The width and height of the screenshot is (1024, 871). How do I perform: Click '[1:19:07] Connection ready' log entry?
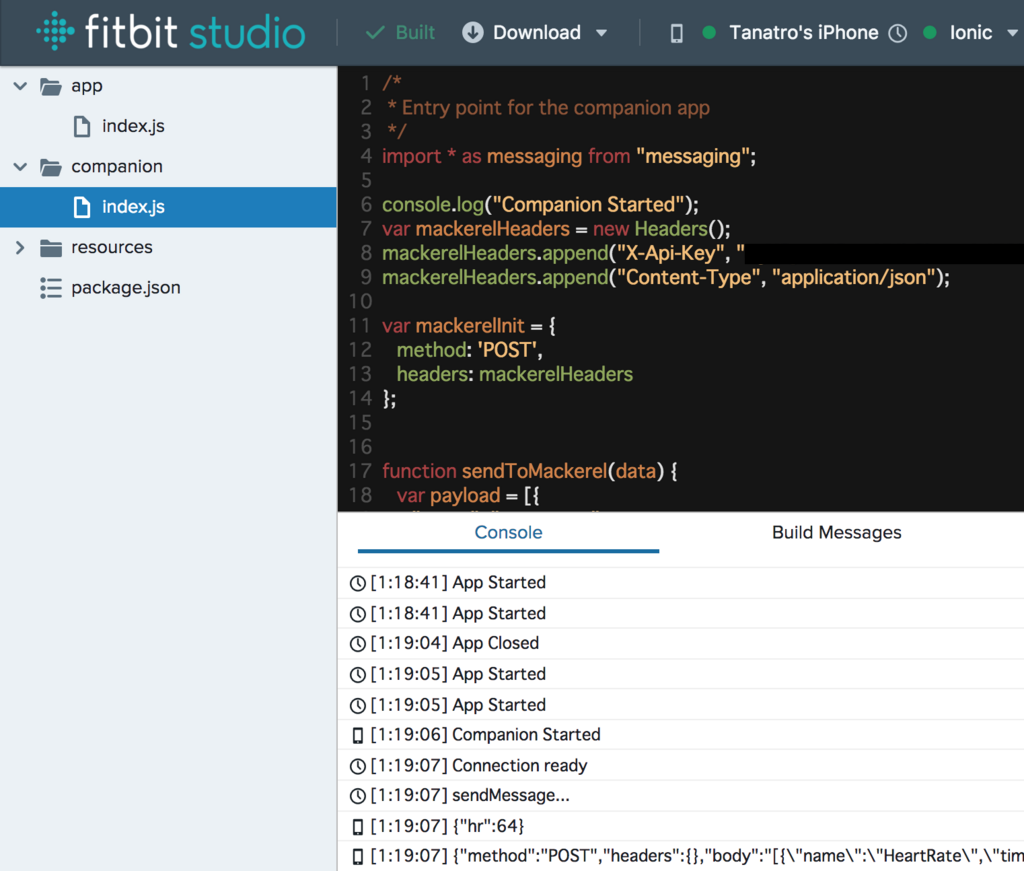[x=479, y=765]
